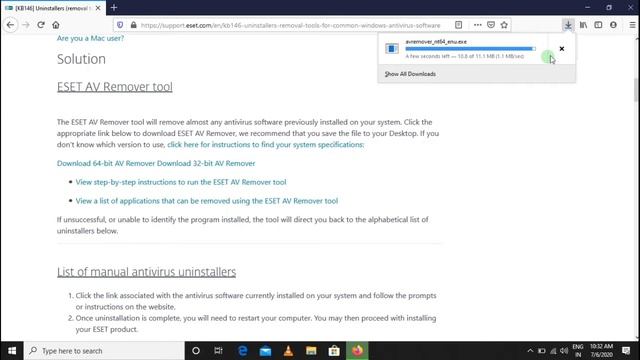Open the Firefox home page

point(56,25)
